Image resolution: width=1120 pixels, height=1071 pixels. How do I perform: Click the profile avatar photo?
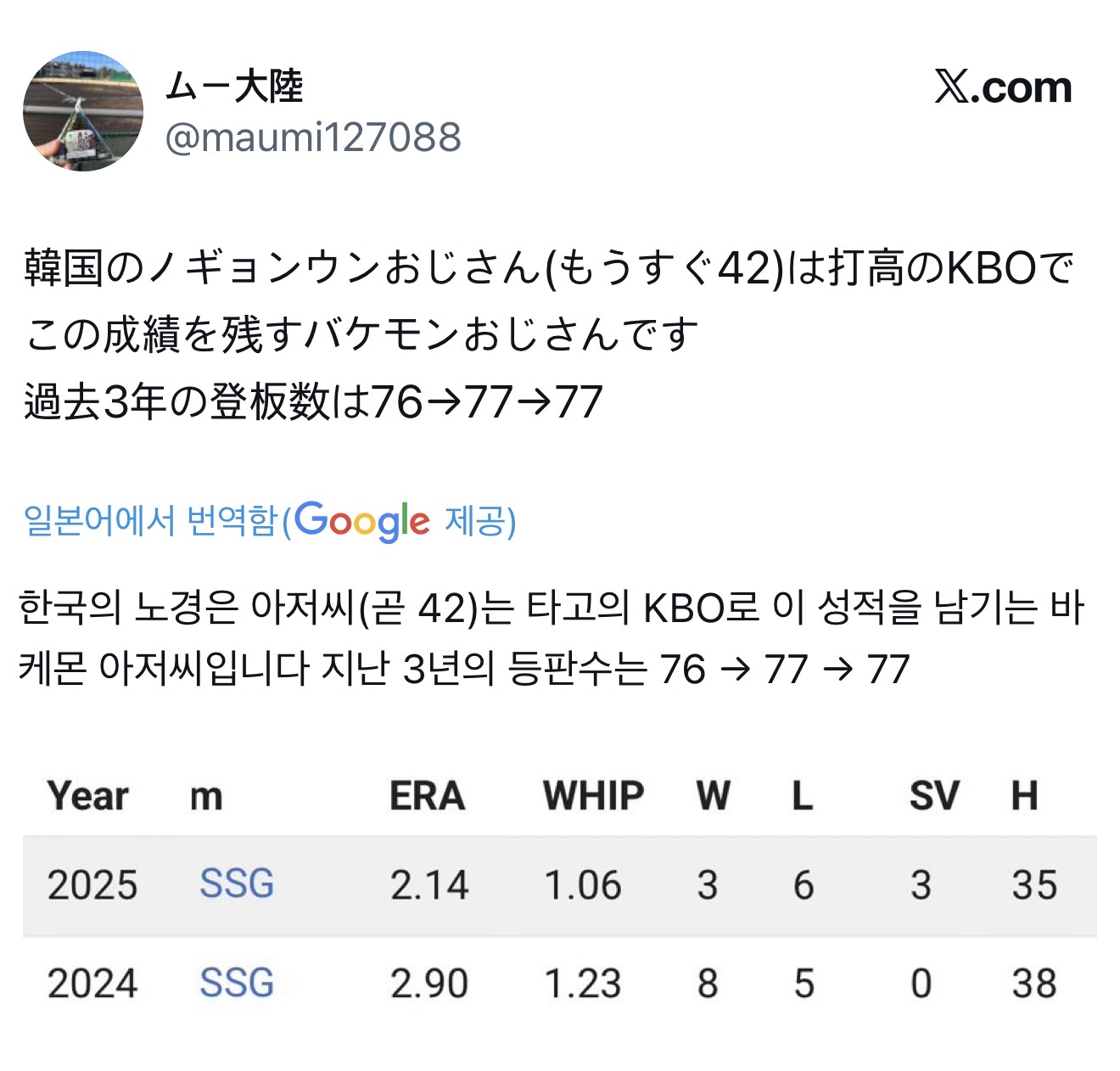[x=83, y=111]
